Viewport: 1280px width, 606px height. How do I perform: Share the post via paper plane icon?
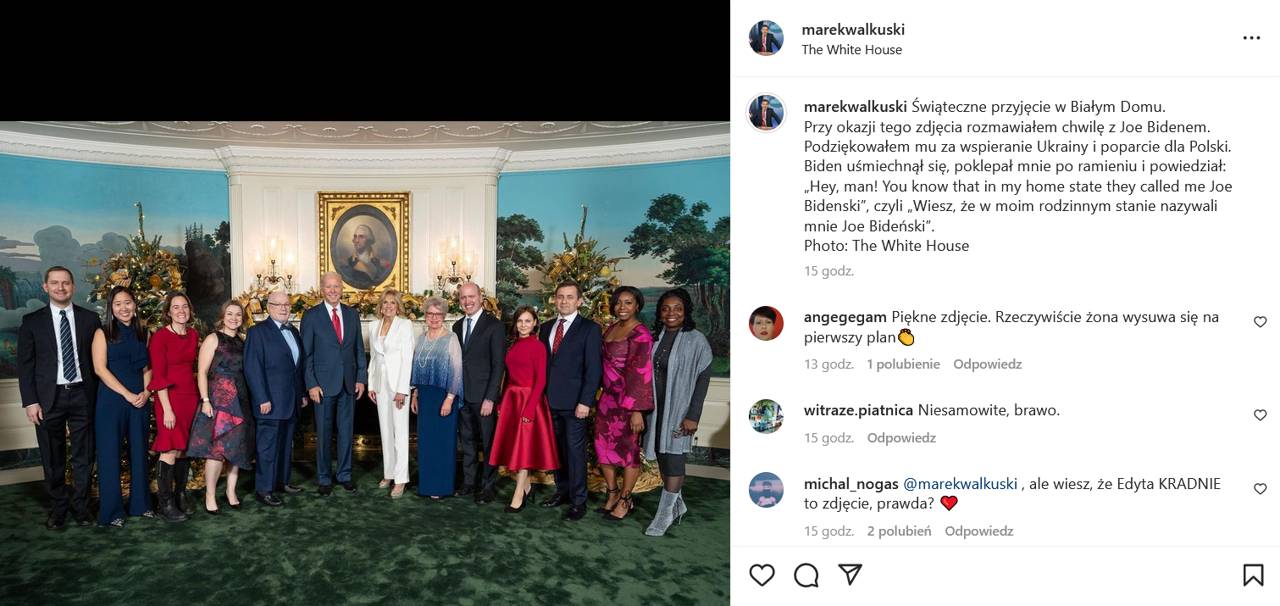click(850, 575)
